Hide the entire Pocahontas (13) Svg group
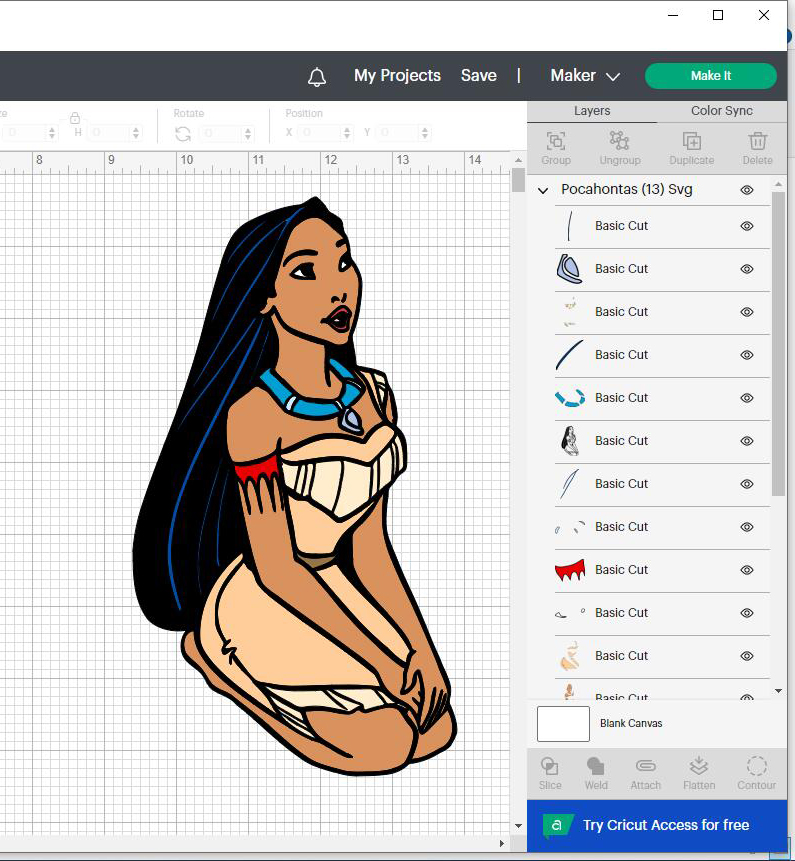The width and height of the screenshot is (795, 861). [x=747, y=190]
